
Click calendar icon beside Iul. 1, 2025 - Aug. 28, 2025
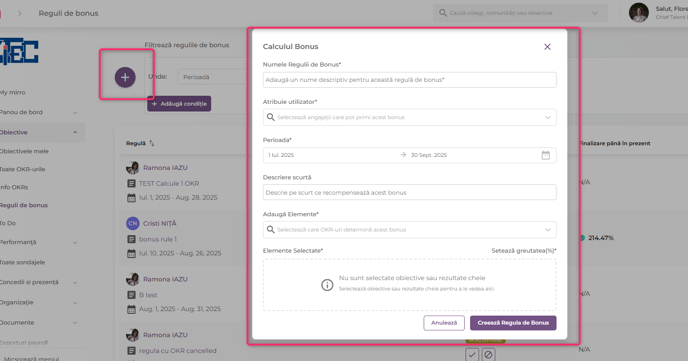tap(131, 198)
